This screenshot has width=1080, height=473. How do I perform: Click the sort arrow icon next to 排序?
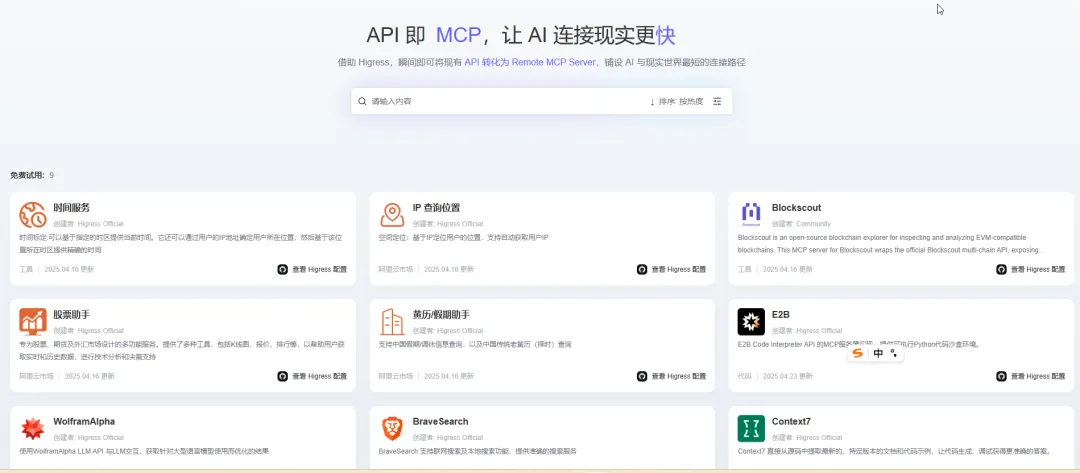tap(652, 102)
